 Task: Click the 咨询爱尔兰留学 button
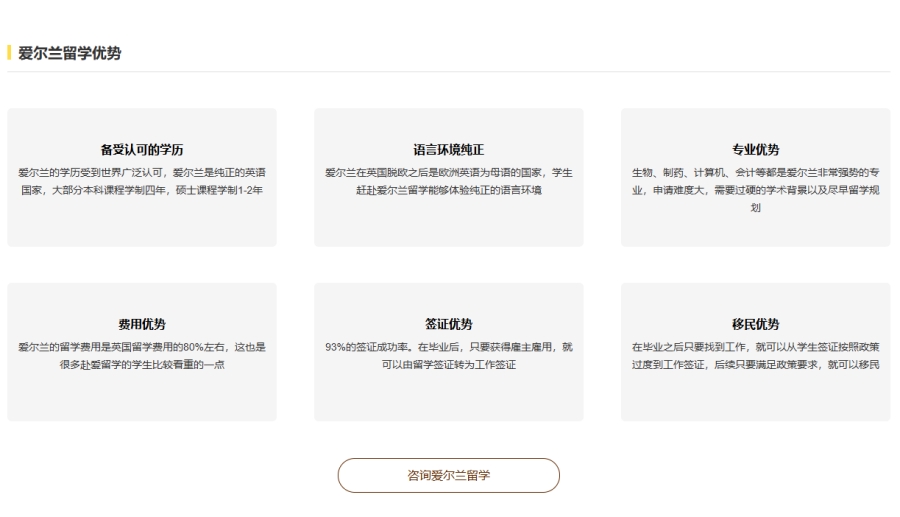click(448, 475)
